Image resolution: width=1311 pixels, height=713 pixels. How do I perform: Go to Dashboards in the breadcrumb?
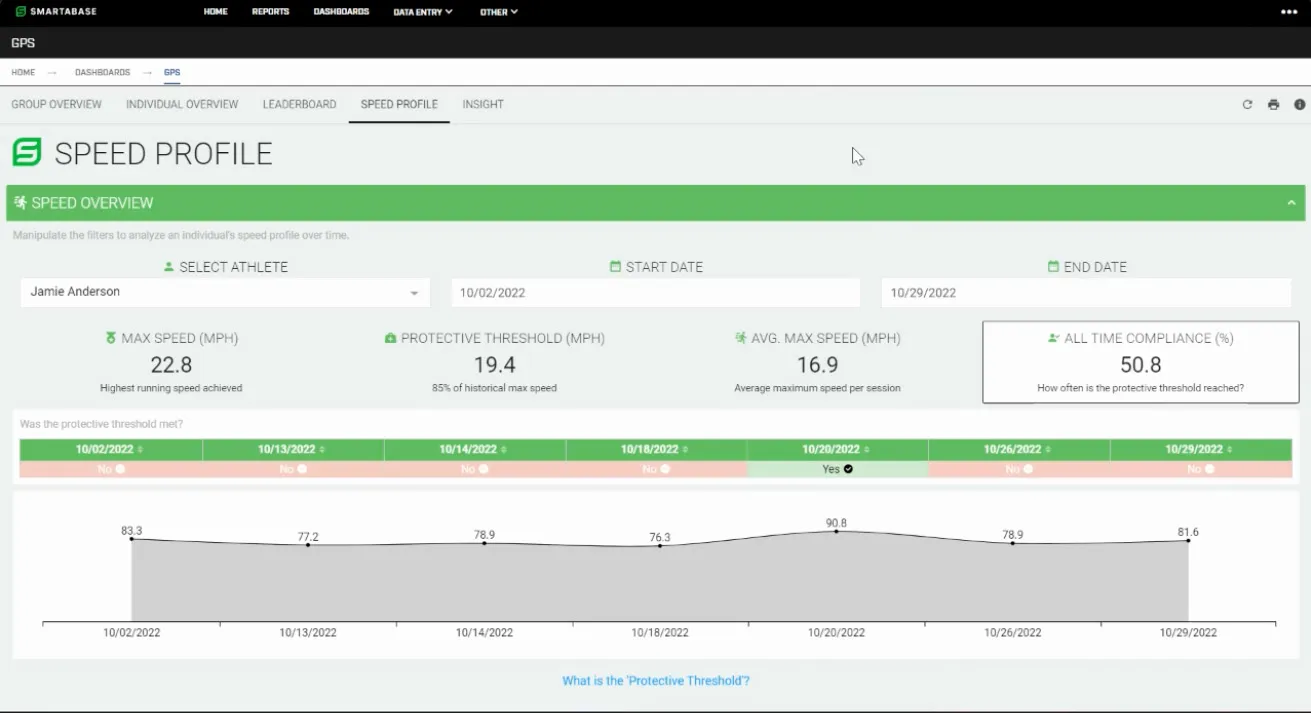point(102,73)
